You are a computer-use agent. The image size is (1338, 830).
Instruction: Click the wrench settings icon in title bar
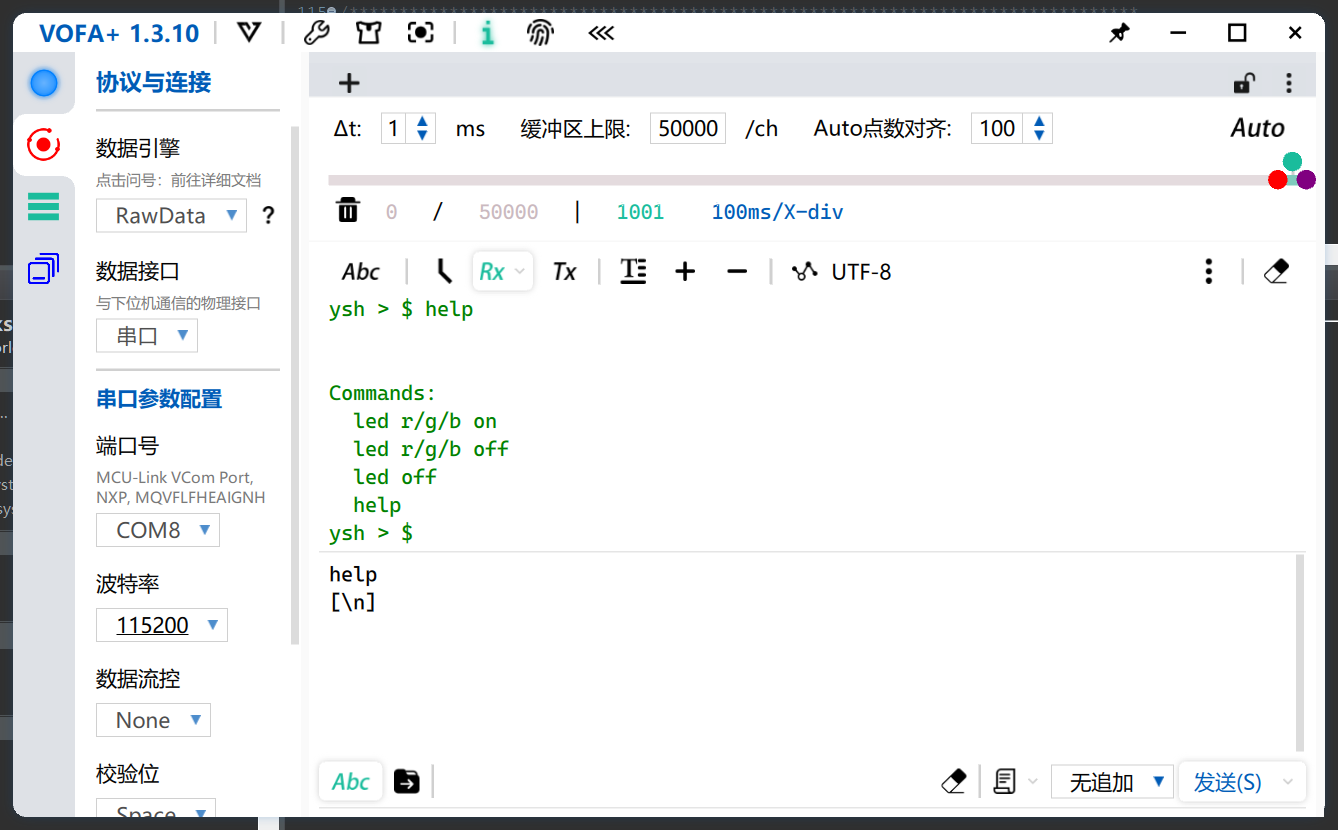(x=317, y=33)
